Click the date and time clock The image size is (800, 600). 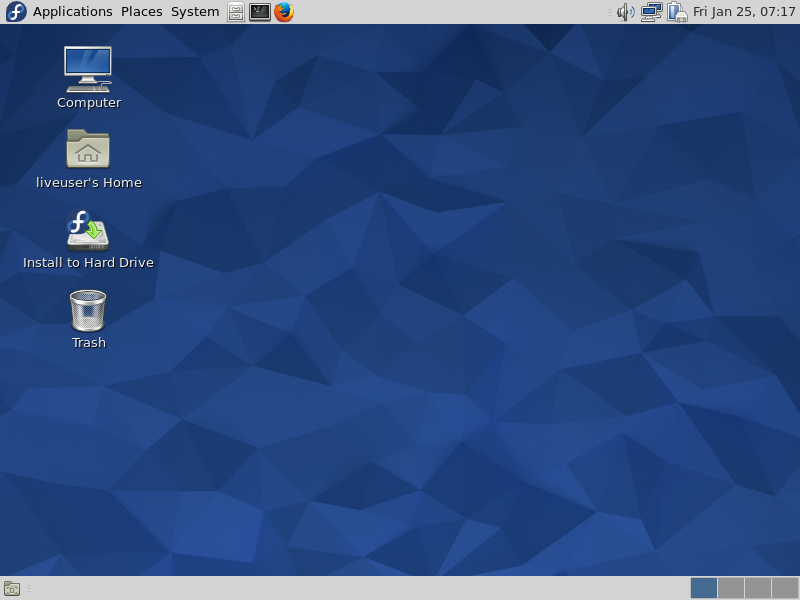(x=744, y=12)
